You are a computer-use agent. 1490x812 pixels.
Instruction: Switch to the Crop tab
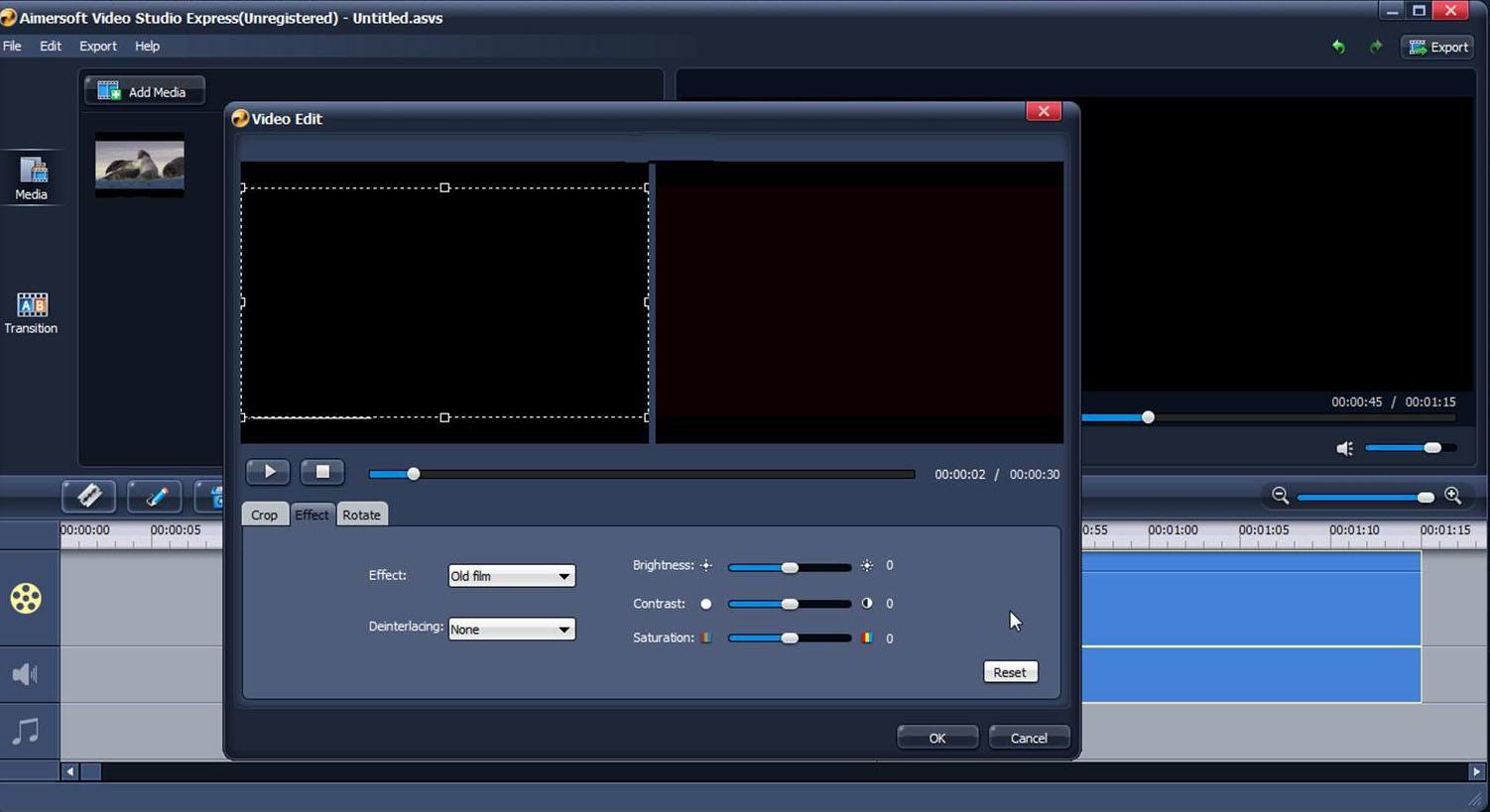click(x=264, y=515)
